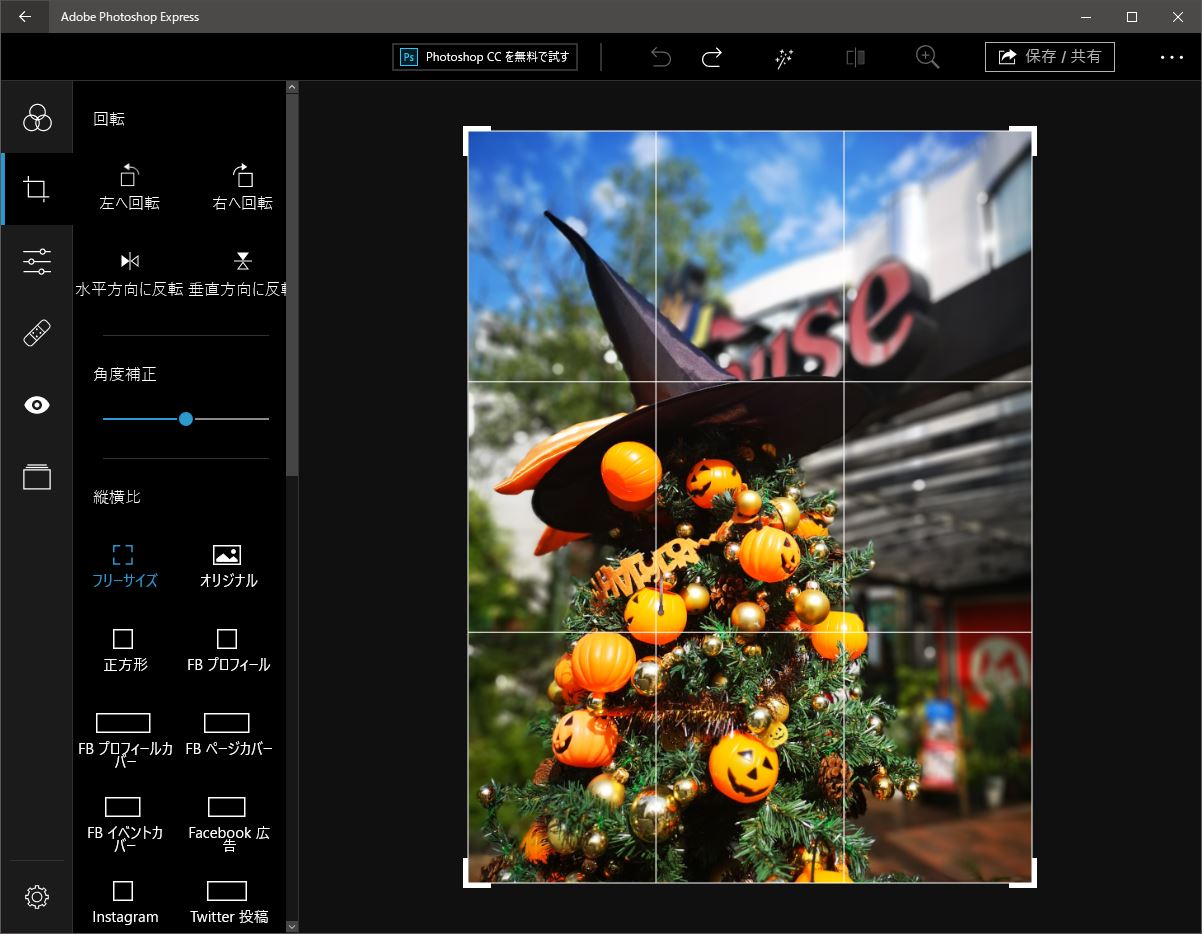Apply Auto Enhance magic wand
This screenshot has height=934, width=1202.
[784, 57]
